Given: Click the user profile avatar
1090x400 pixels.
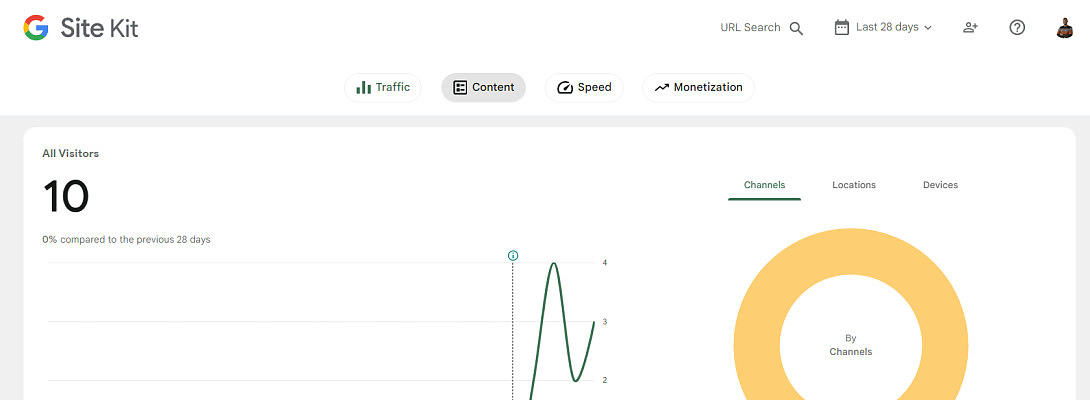Looking at the screenshot, I should 1064,28.
